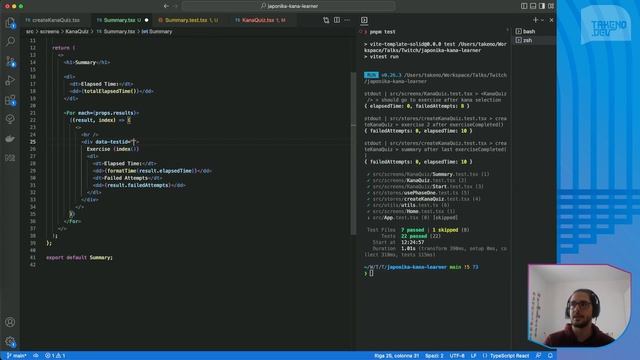640x360 pixels.
Task: Click the Open Changes compare icon
Action: (x=326, y=20)
